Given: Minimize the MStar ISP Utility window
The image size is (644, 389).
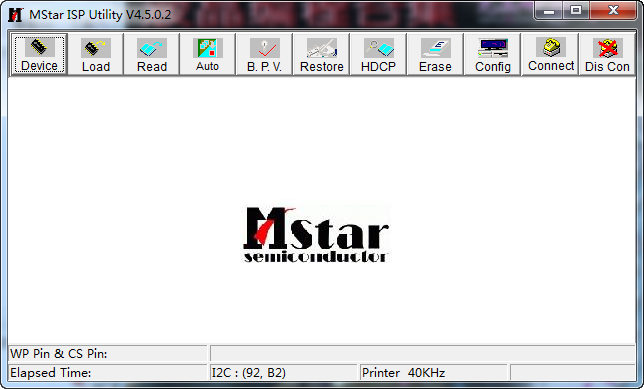Looking at the screenshot, I should pyautogui.click(x=549, y=10).
